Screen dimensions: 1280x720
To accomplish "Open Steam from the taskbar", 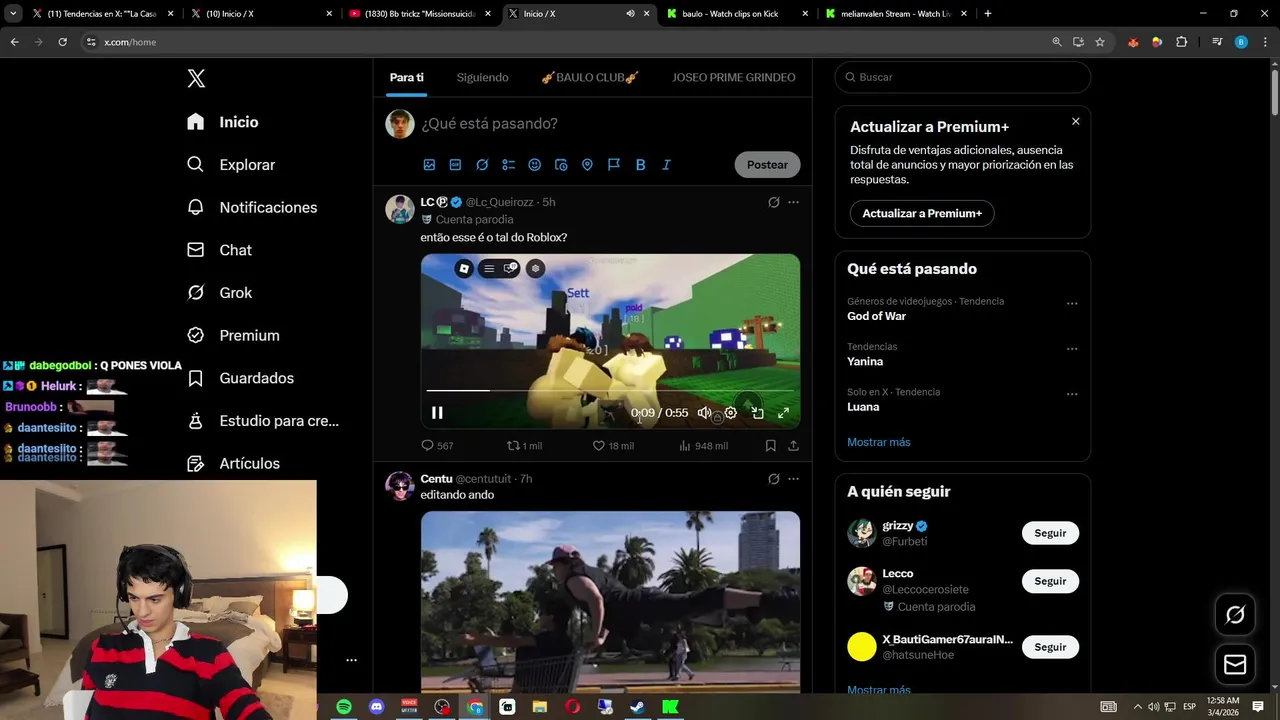I will point(637,707).
